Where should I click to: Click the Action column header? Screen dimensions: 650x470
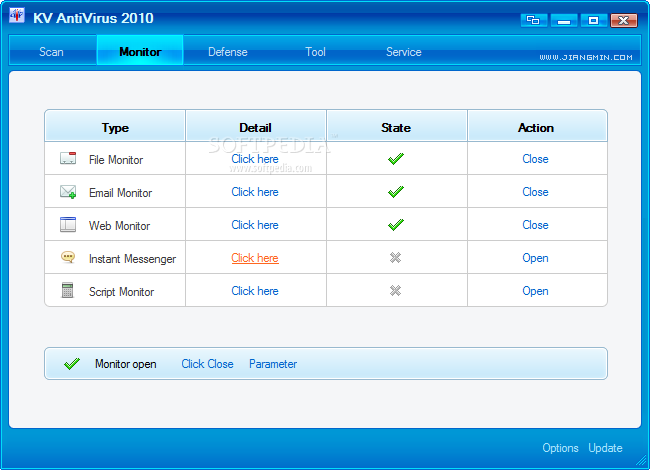coord(537,126)
